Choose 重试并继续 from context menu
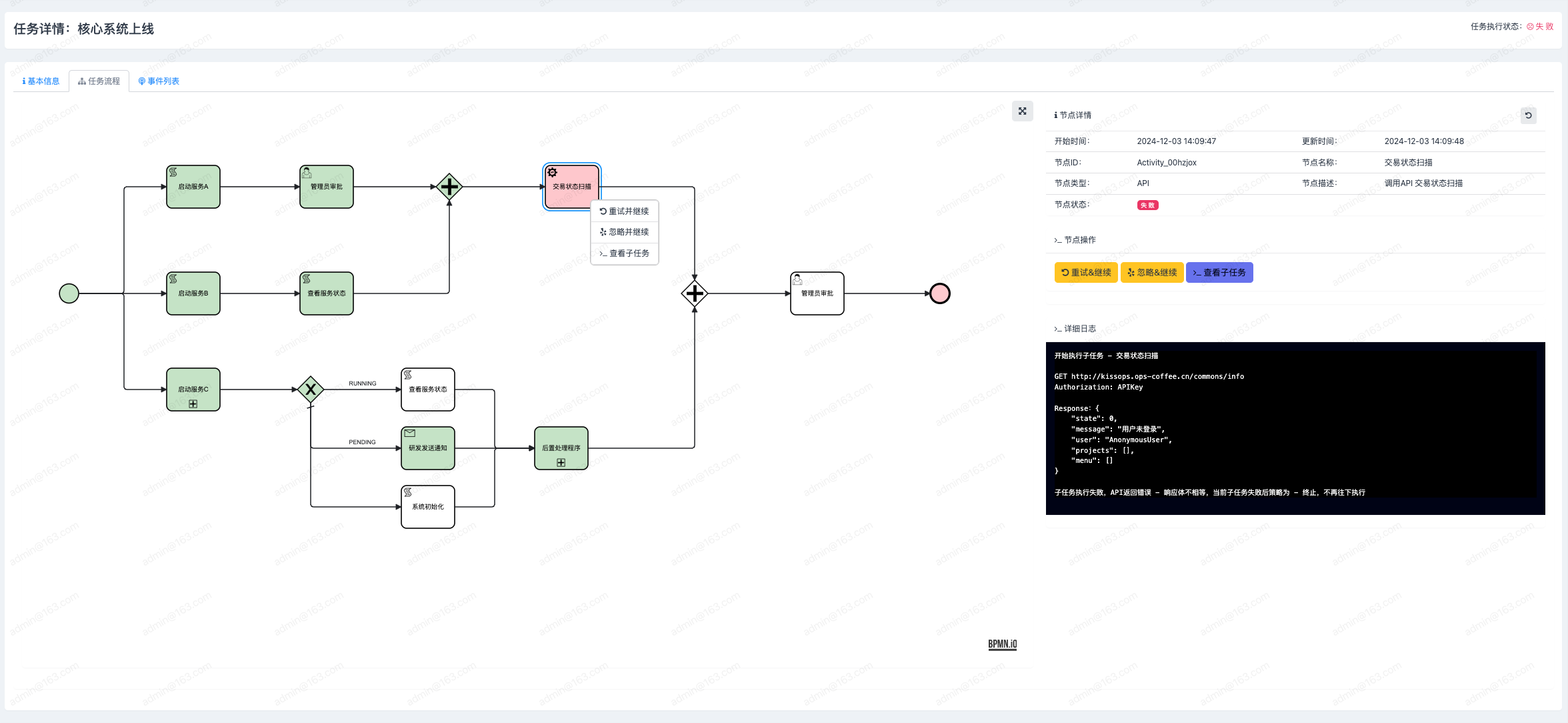Viewport: 1568px width, 723px height. pyautogui.click(x=625, y=211)
